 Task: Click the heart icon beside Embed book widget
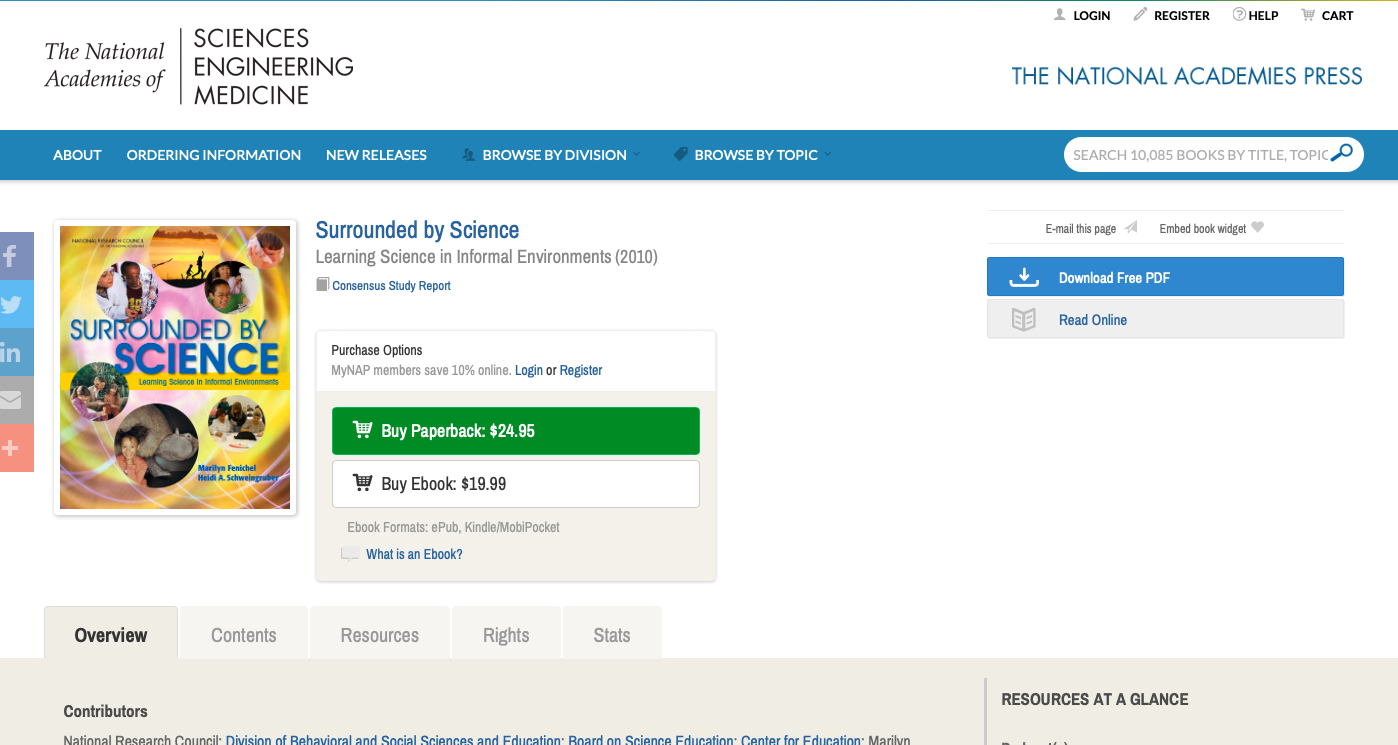click(x=1258, y=228)
